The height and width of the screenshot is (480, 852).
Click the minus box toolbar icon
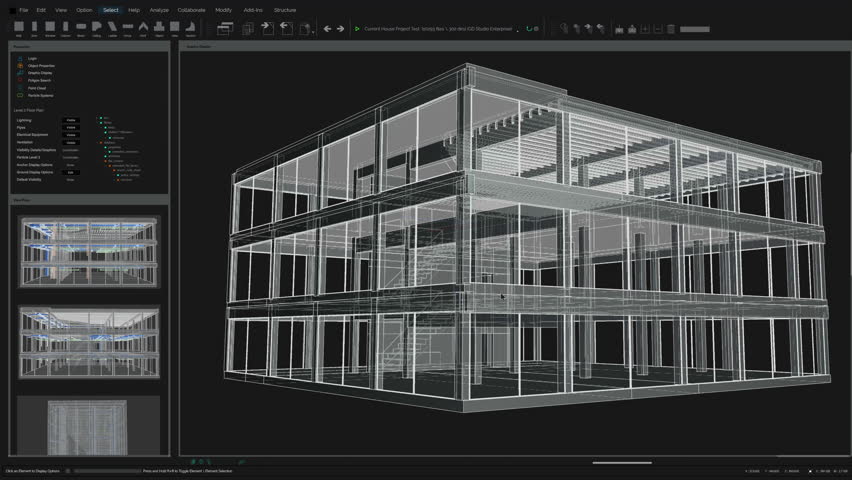click(x=658, y=29)
